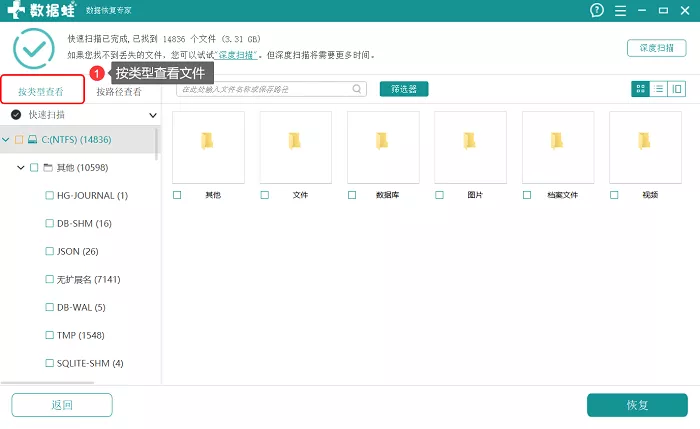Collapse the 快速扫描 section chevron
The image size is (700, 429).
pyautogui.click(x=153, y=115)
